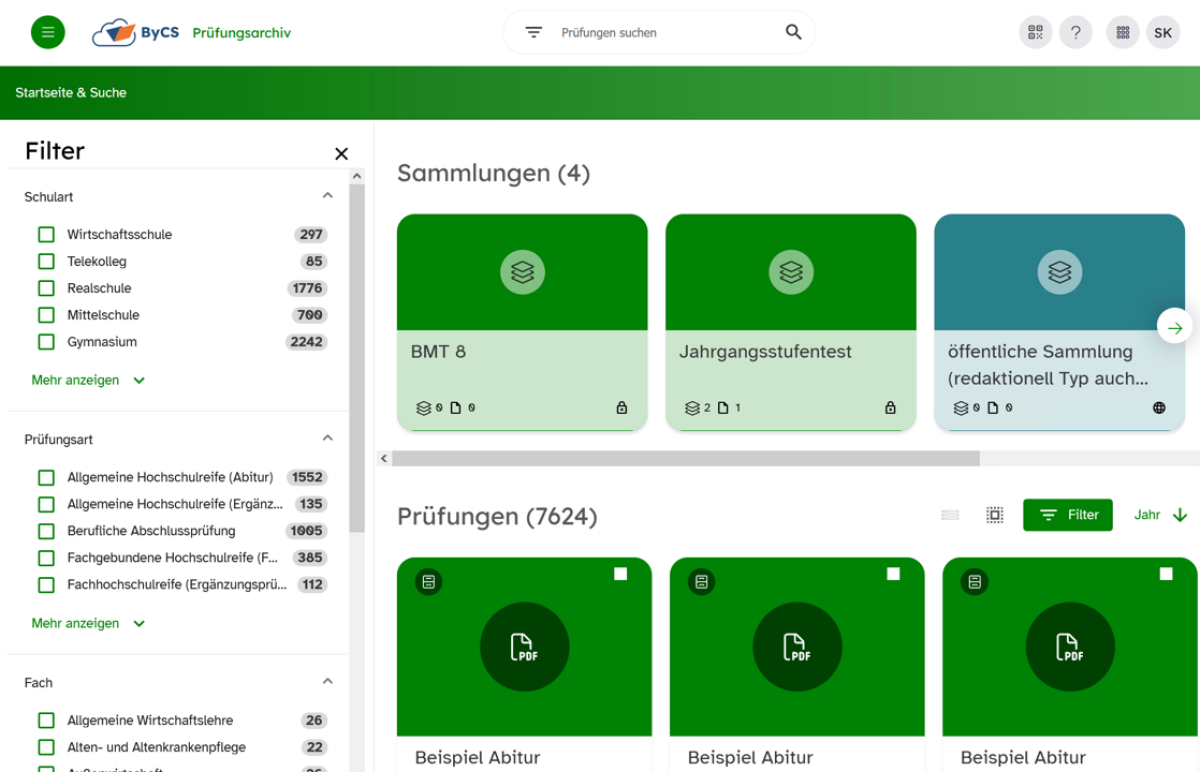The height and width of the screenshot is (772, 1200).
Task: Open search filter options icon
Action: pyautogui.click(x=534, y=33)
